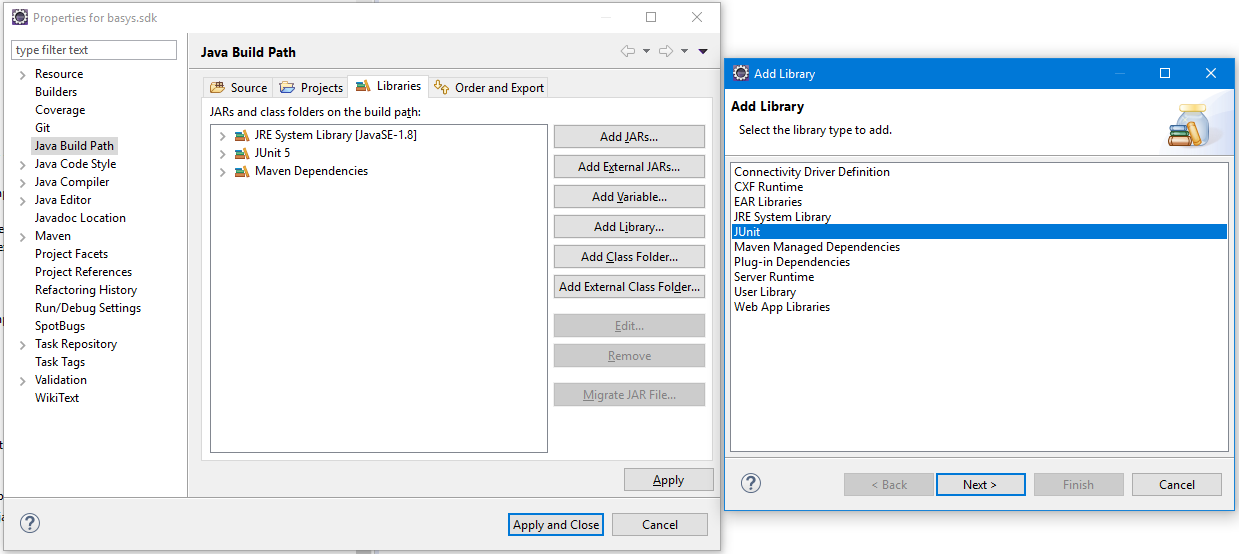
Task: Expand Maven Dependencies node
Action: click(222, 172)
